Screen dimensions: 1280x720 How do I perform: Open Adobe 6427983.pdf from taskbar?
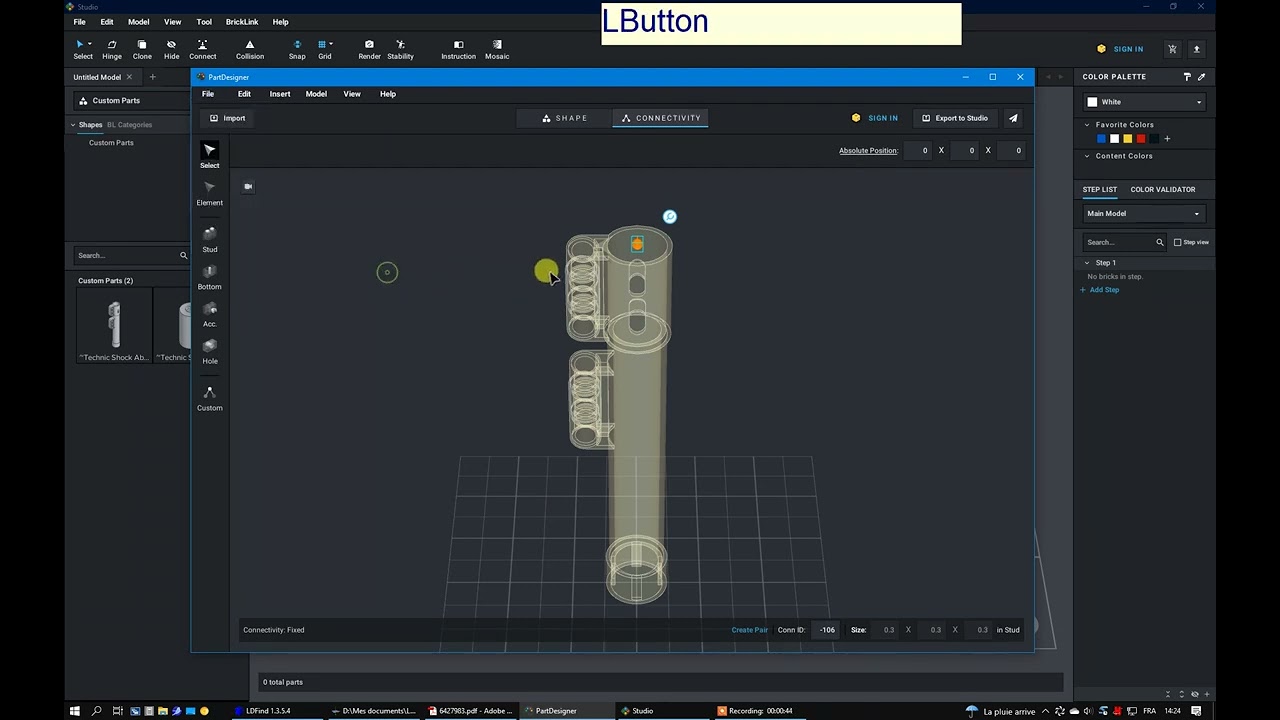[470, 711]
